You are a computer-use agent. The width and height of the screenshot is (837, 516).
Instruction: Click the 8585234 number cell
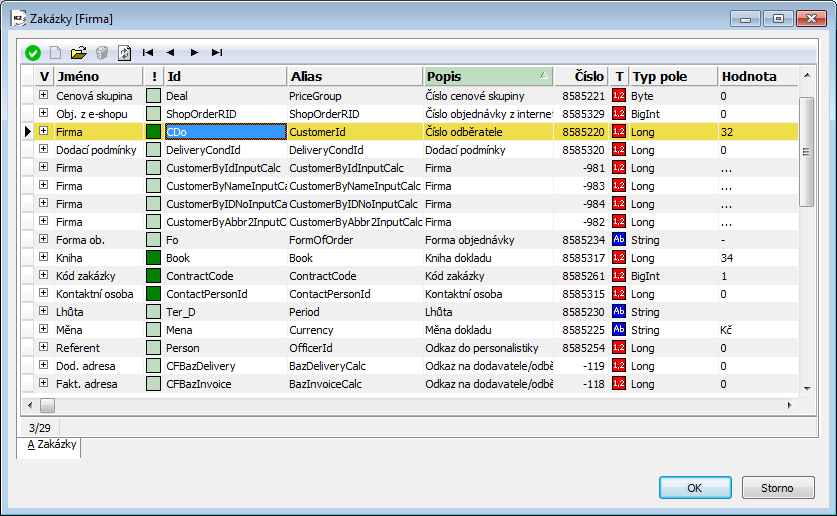click(x=583, y=240)
